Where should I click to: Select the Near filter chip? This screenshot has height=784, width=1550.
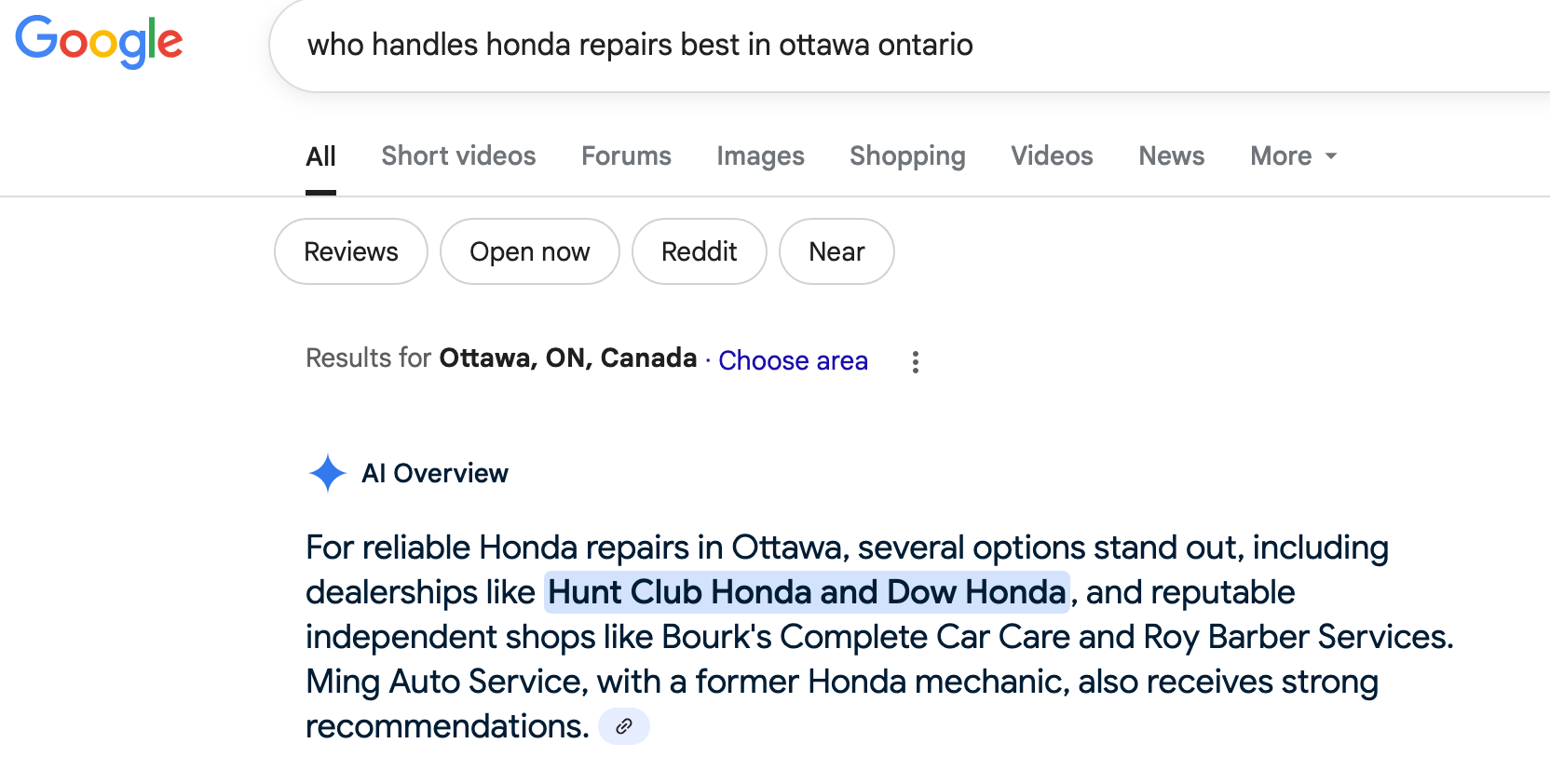click(x=836, y=251)
